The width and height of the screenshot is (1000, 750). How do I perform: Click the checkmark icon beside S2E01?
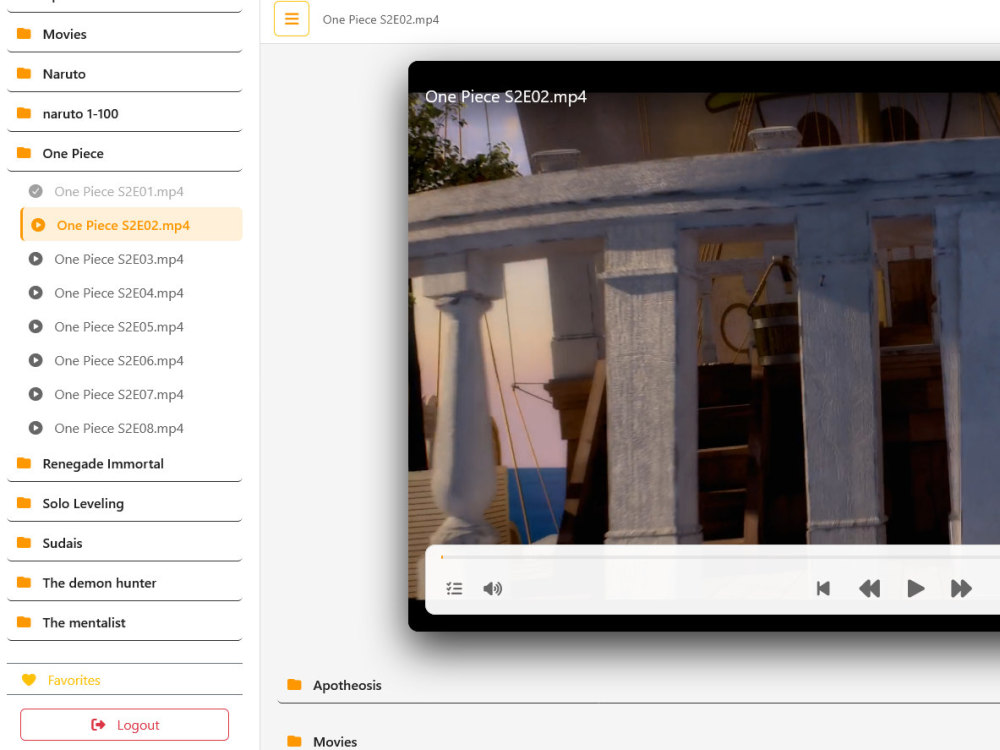(36, 191)
